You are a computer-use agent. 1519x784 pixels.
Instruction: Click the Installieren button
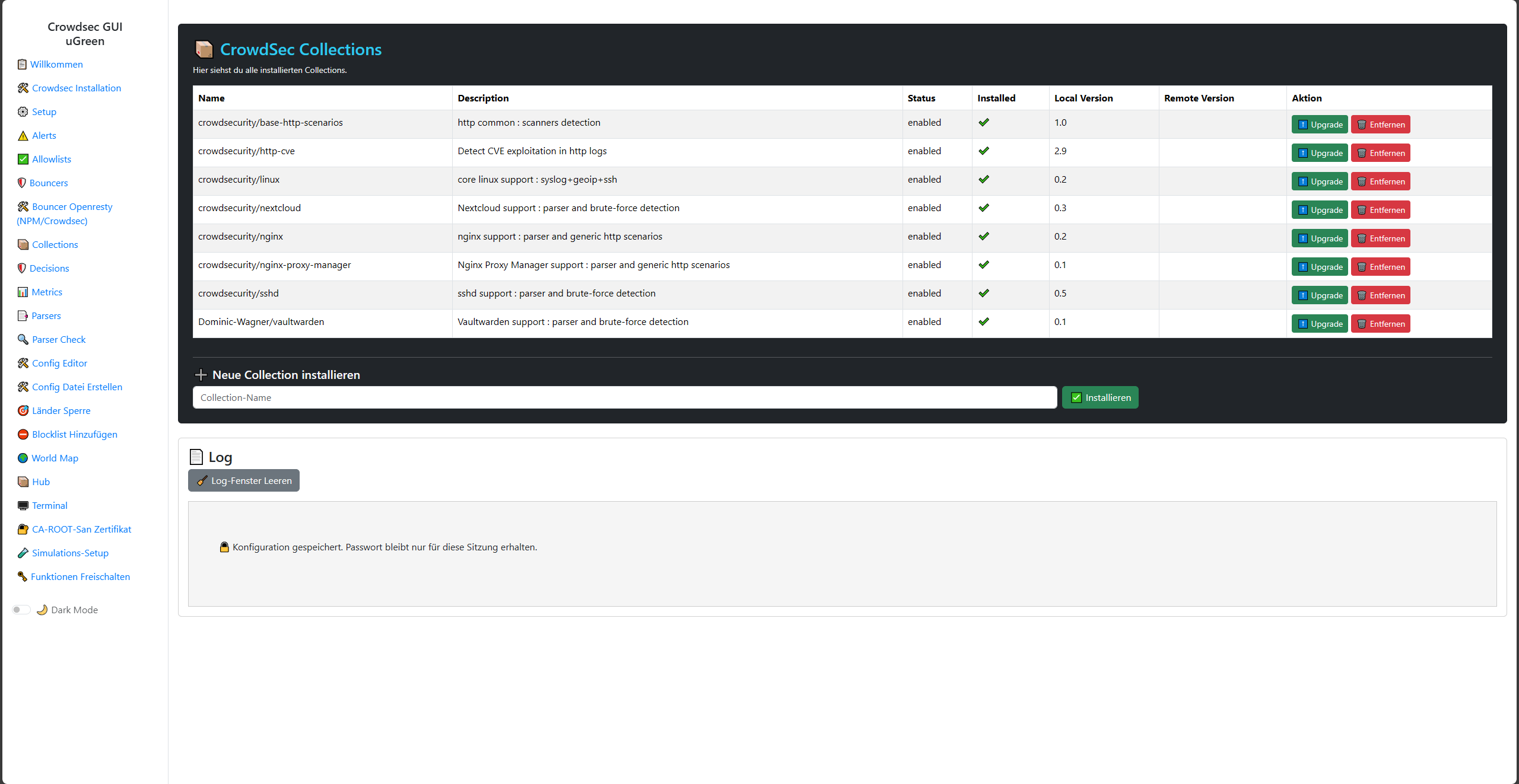pos(1100,397)
